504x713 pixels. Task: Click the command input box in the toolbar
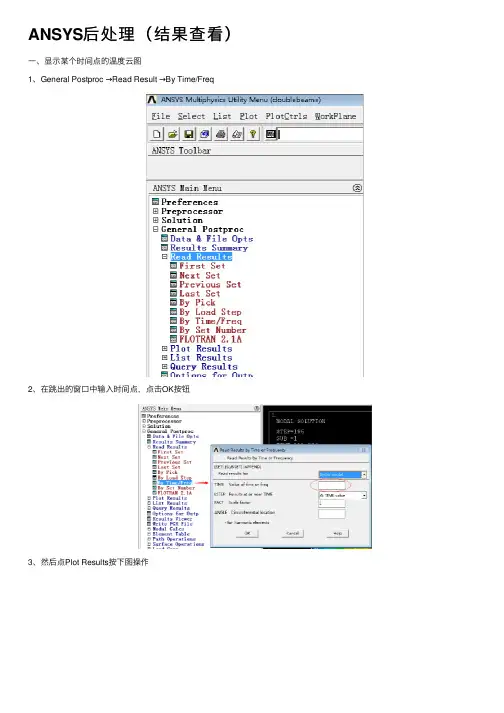321,134
